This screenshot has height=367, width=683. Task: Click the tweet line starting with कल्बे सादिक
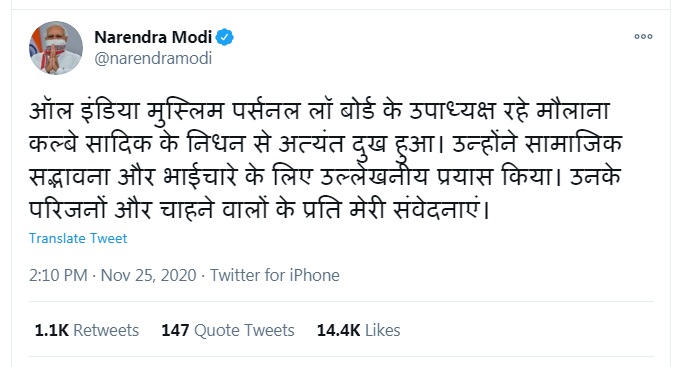pyautogui.click(x=325, y=144)
